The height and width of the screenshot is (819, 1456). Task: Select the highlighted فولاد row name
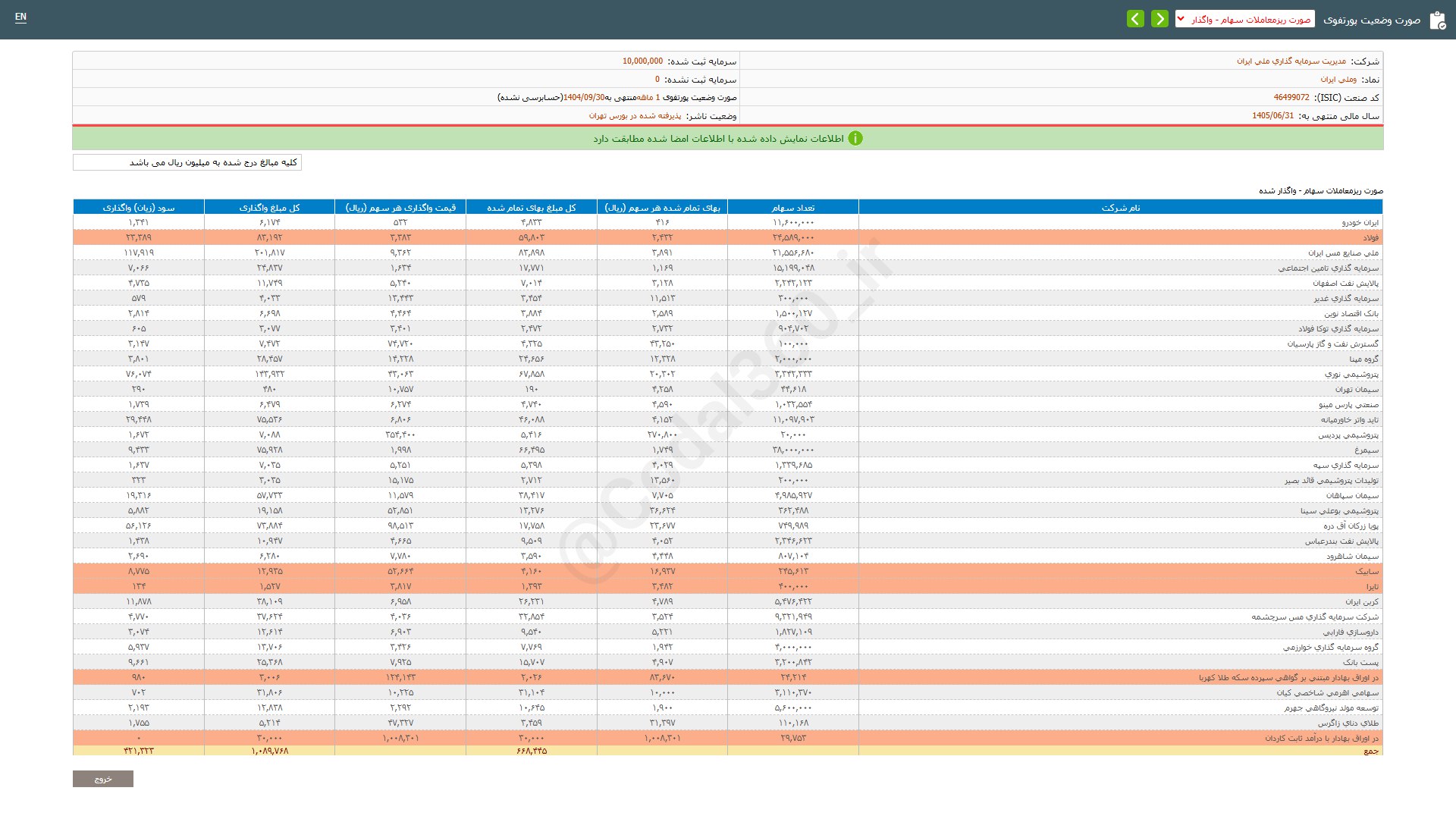coord(1370,237)
